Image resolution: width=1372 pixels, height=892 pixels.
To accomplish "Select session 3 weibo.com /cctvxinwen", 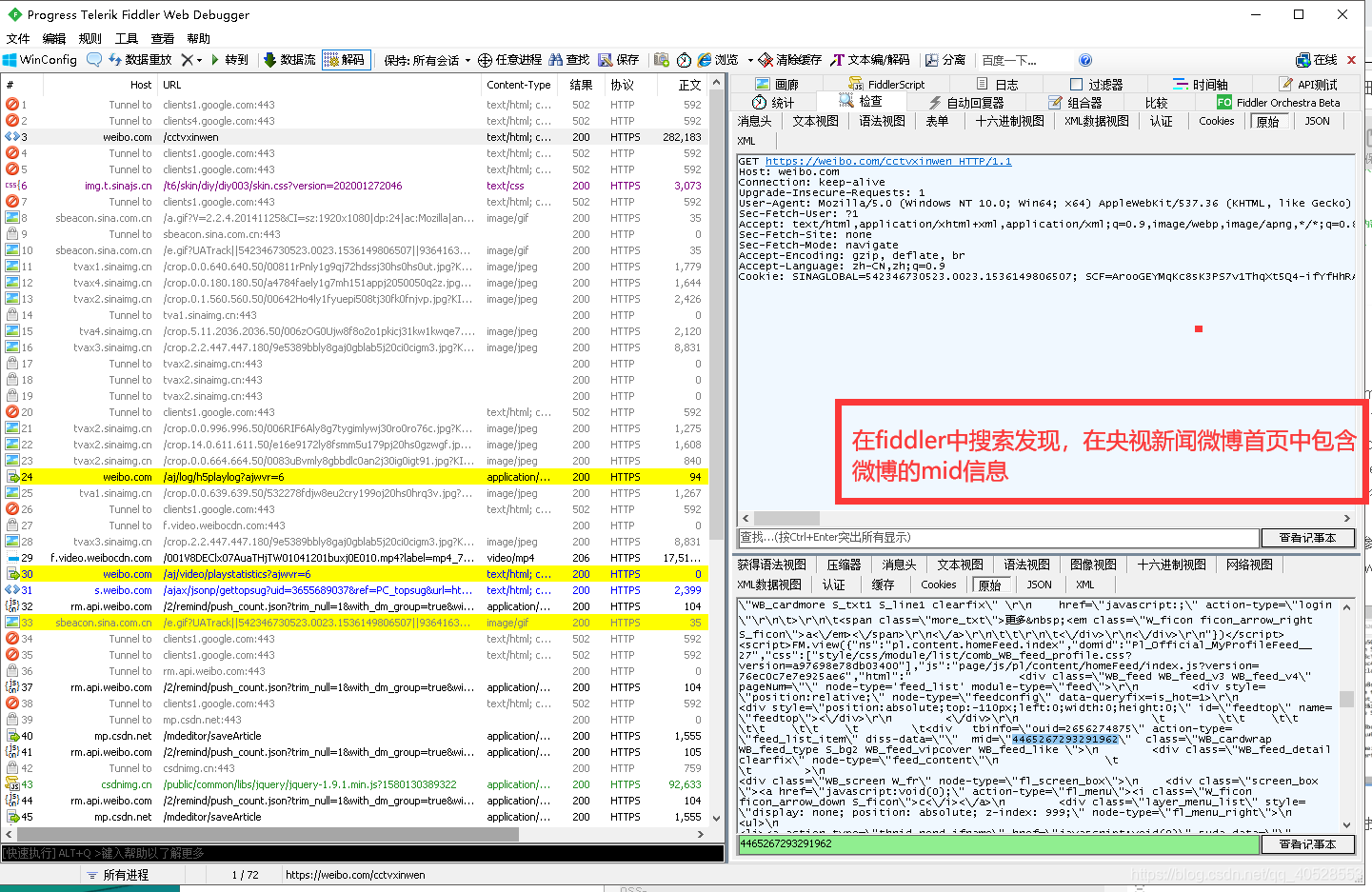I will point(354,137).
